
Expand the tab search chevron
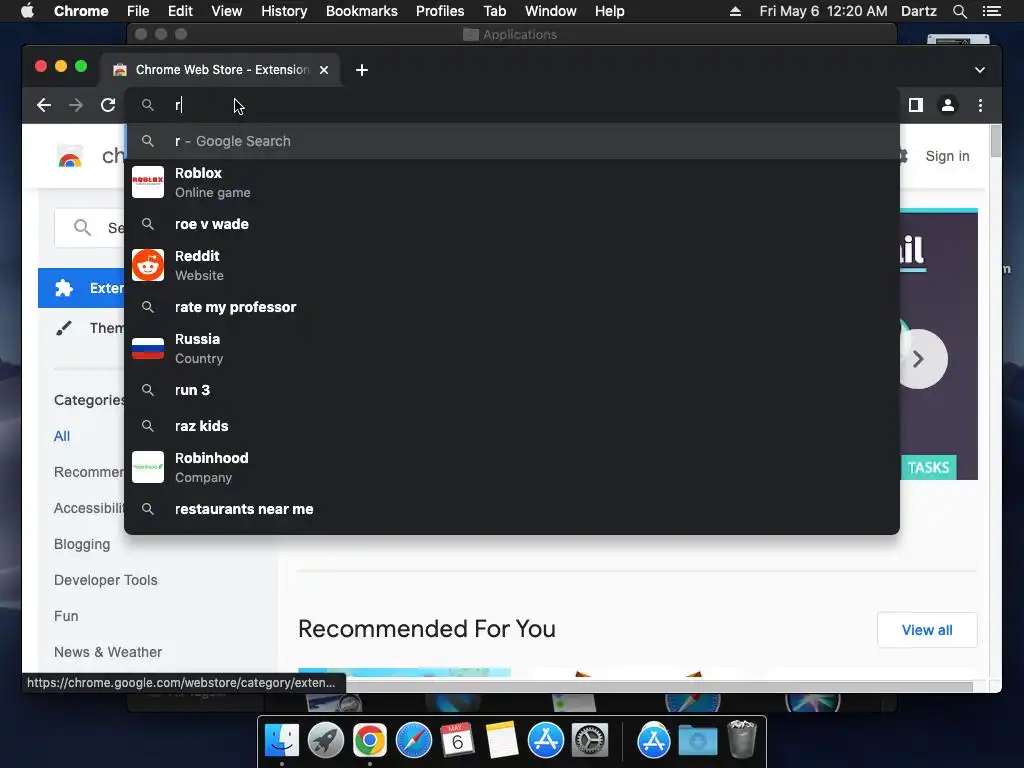980,70
